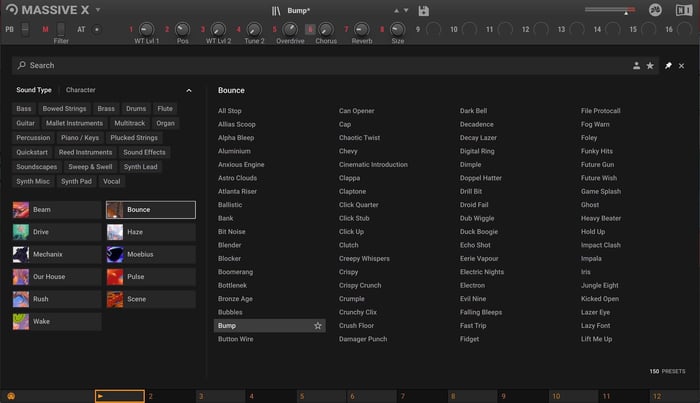Click the Reverb macro knob
Image resolution: width=700 pixels, height=403 pixels.
coord(362,29)
